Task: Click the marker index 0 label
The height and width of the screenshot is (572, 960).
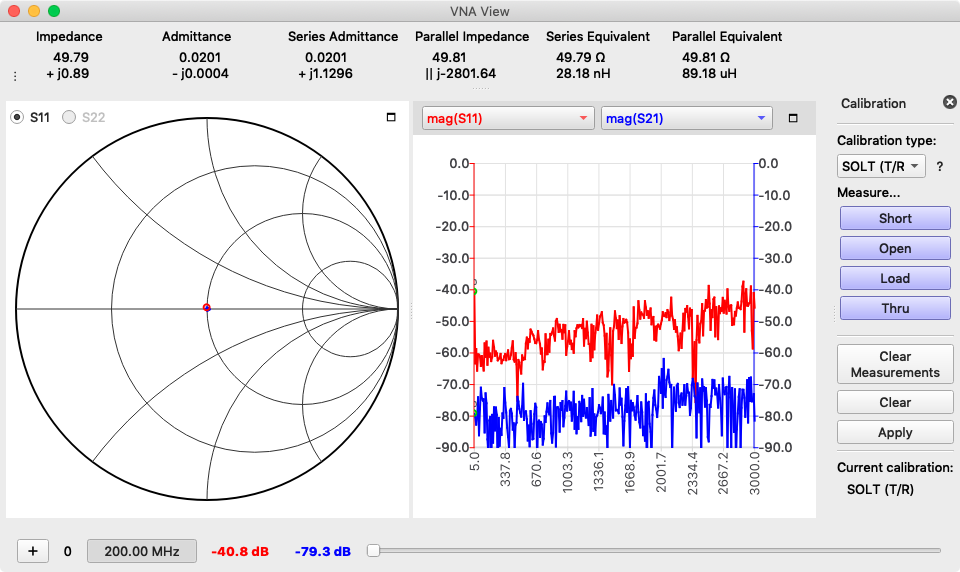Action: [x=67, y=551]
